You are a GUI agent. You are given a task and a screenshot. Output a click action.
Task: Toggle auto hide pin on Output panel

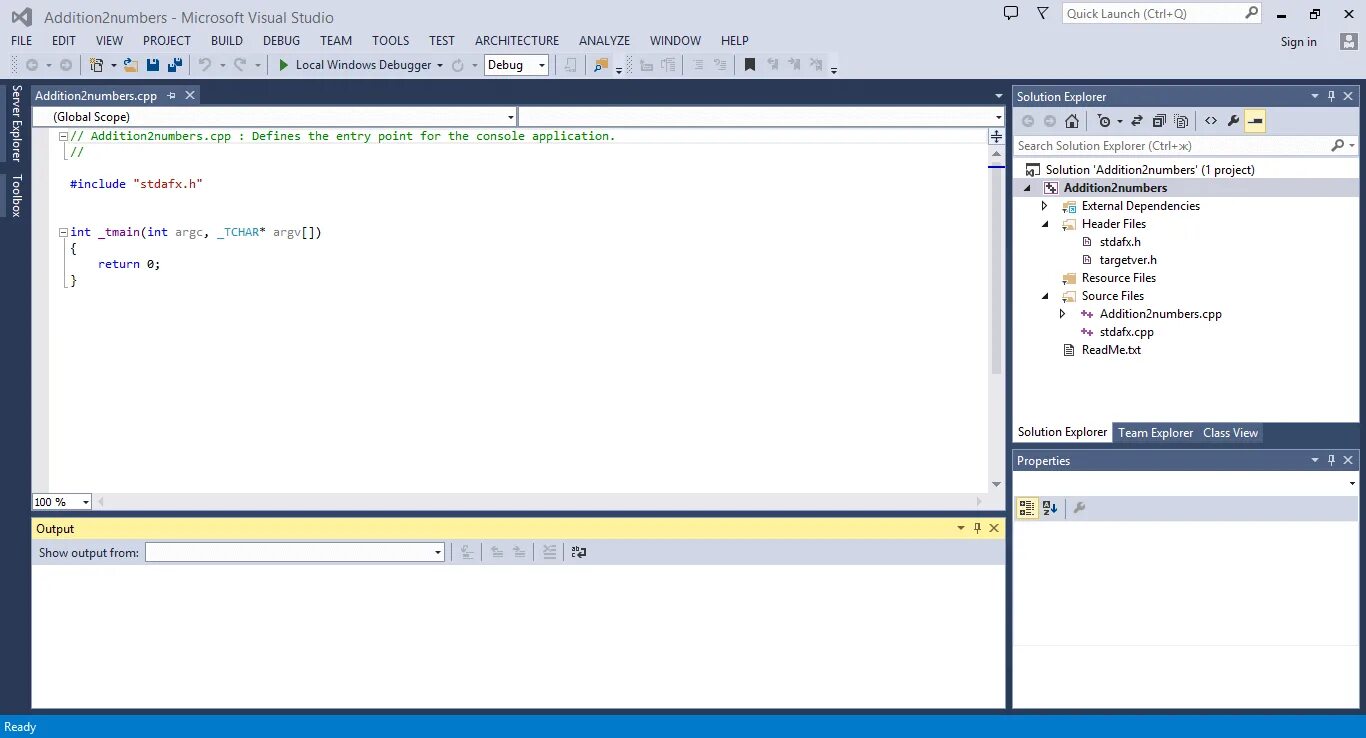(977, 528)
